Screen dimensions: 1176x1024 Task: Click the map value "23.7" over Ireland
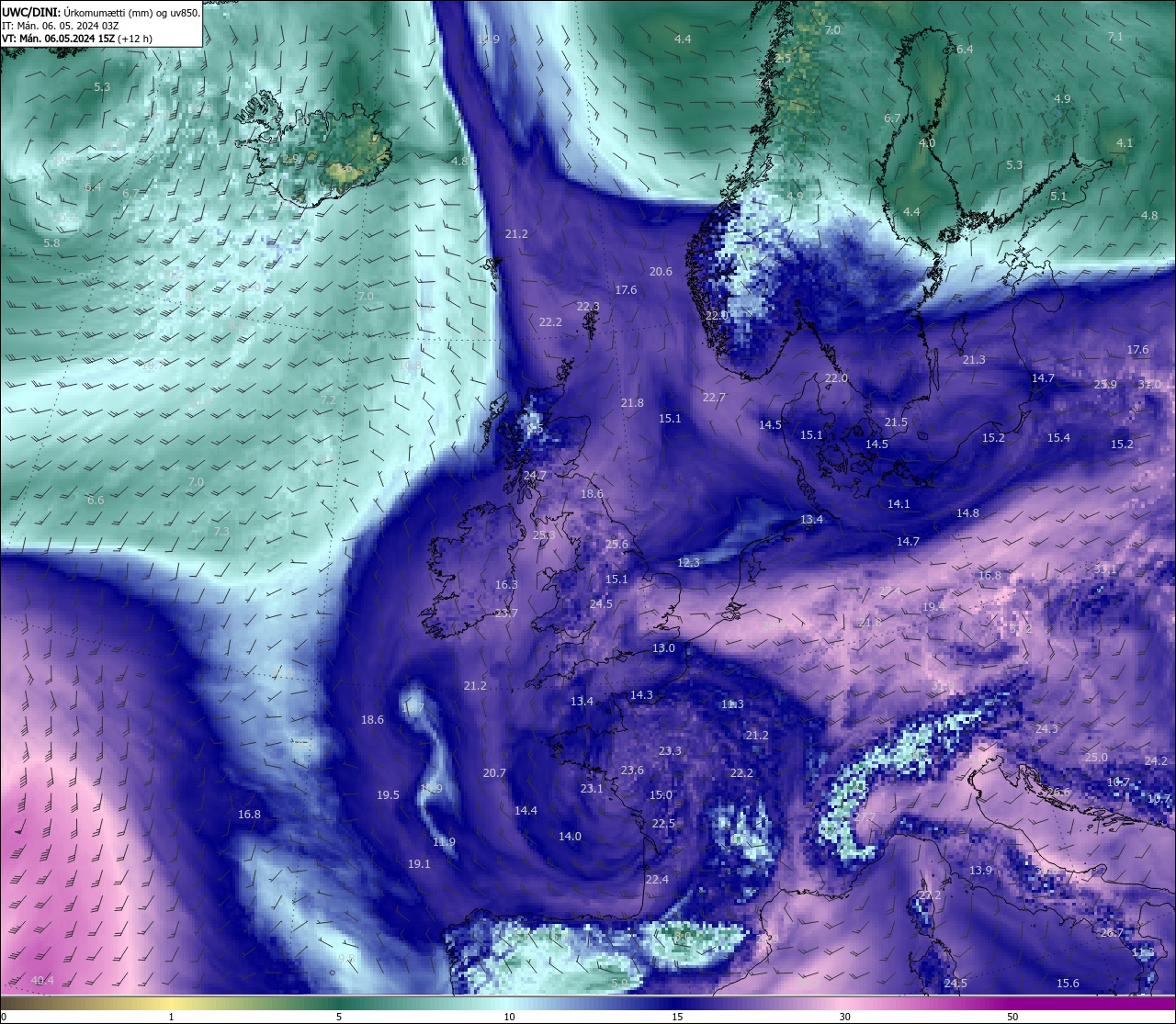tap(506, 613)
